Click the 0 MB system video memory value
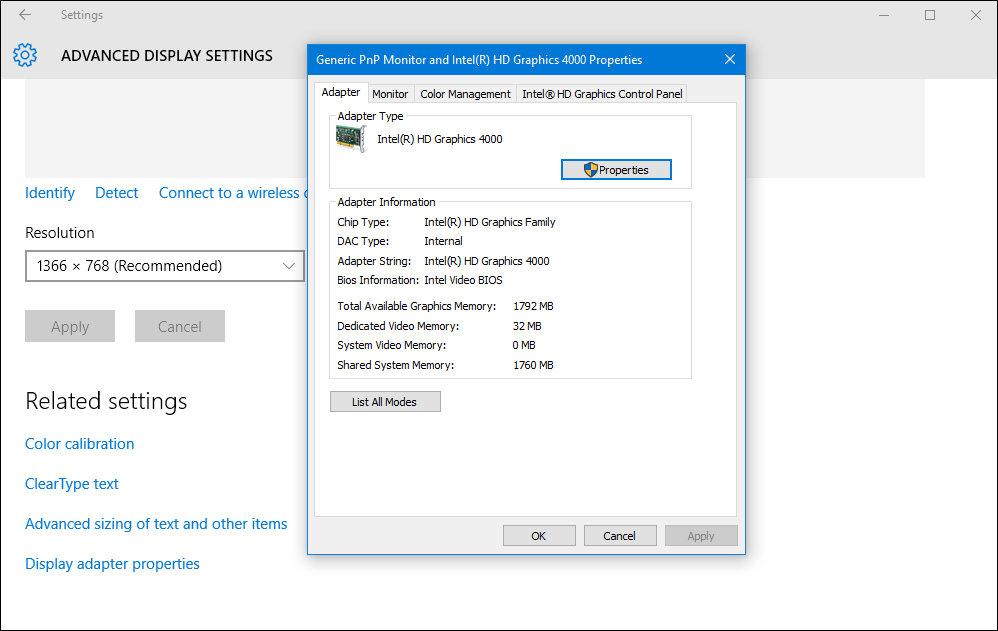Image resolution: width=998 pixels, height=631 pixels. pos(524,345)
